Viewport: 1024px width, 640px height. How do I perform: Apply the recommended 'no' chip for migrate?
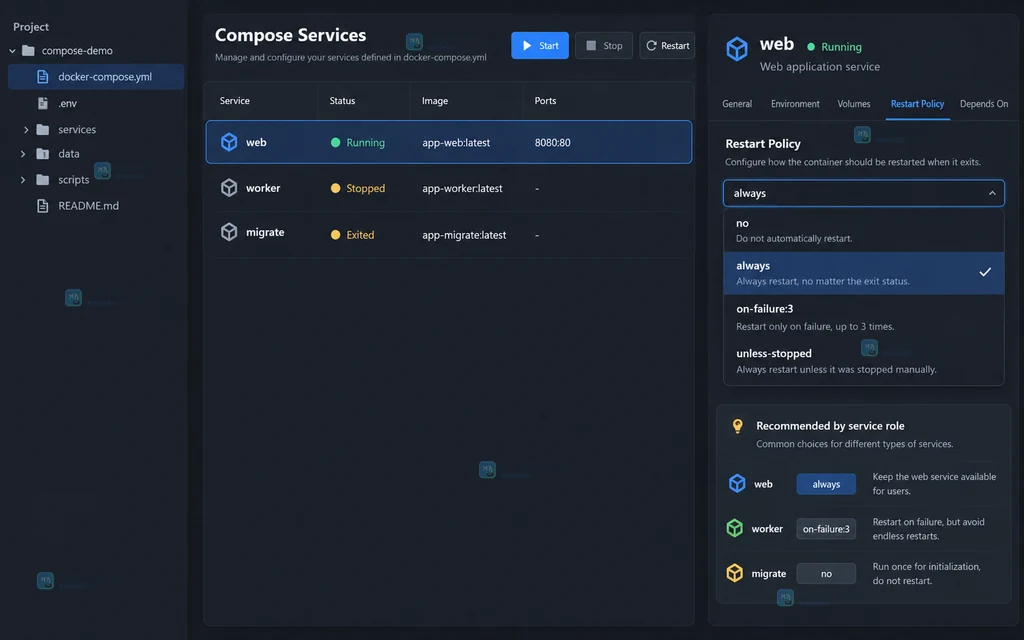point(825,573)
